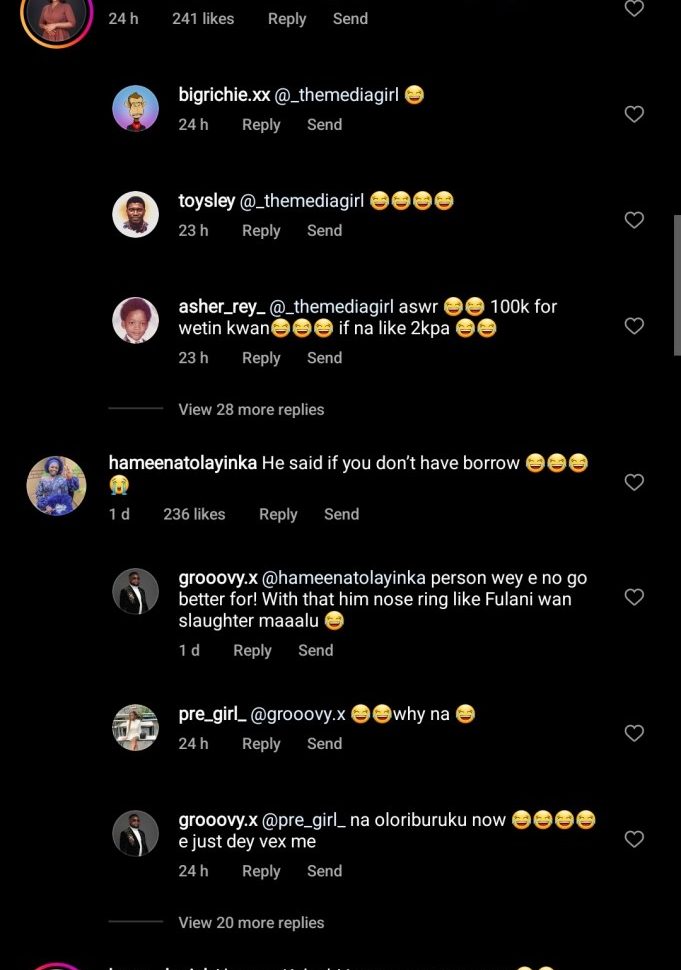This screenshot has height=970, width=681.
Task: Like asher_rey_'s reply using heart
Action: tap(634, 326)
